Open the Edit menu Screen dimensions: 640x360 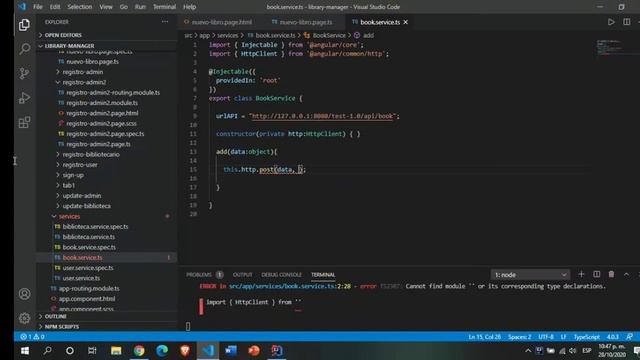pyautogui.click(x=55, y=7)
